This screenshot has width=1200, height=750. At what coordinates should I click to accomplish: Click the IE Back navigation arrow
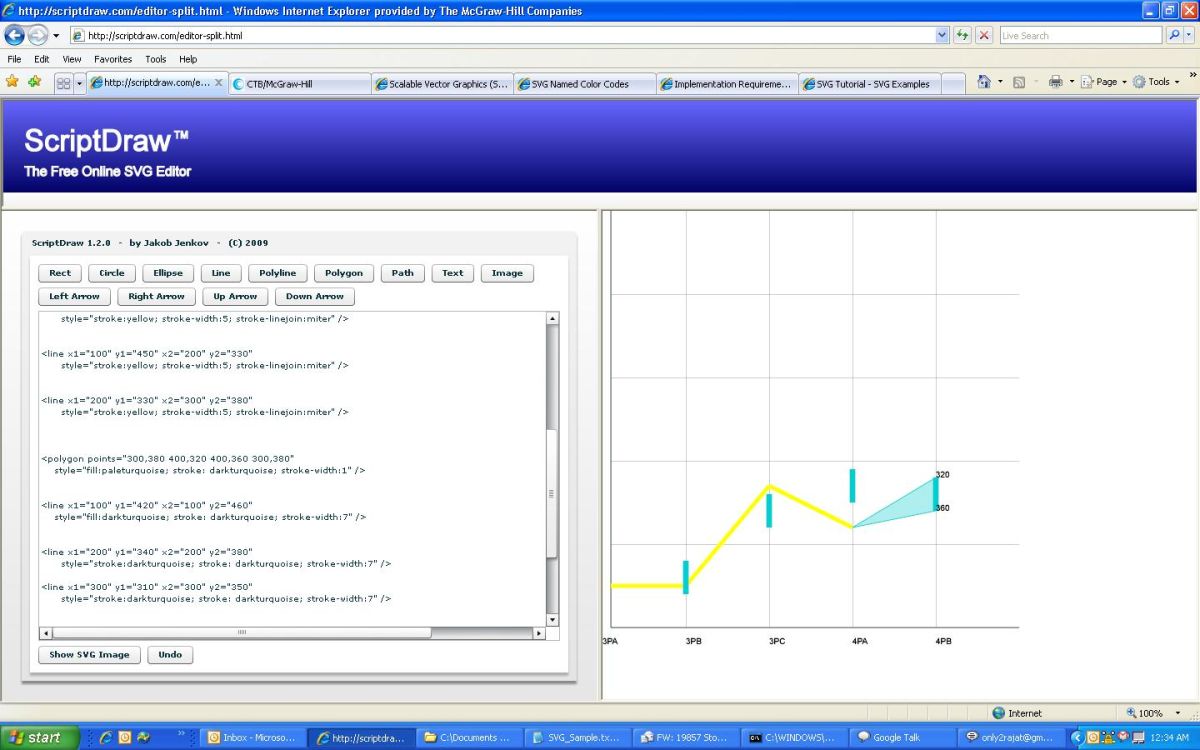[x=15, y=35]
